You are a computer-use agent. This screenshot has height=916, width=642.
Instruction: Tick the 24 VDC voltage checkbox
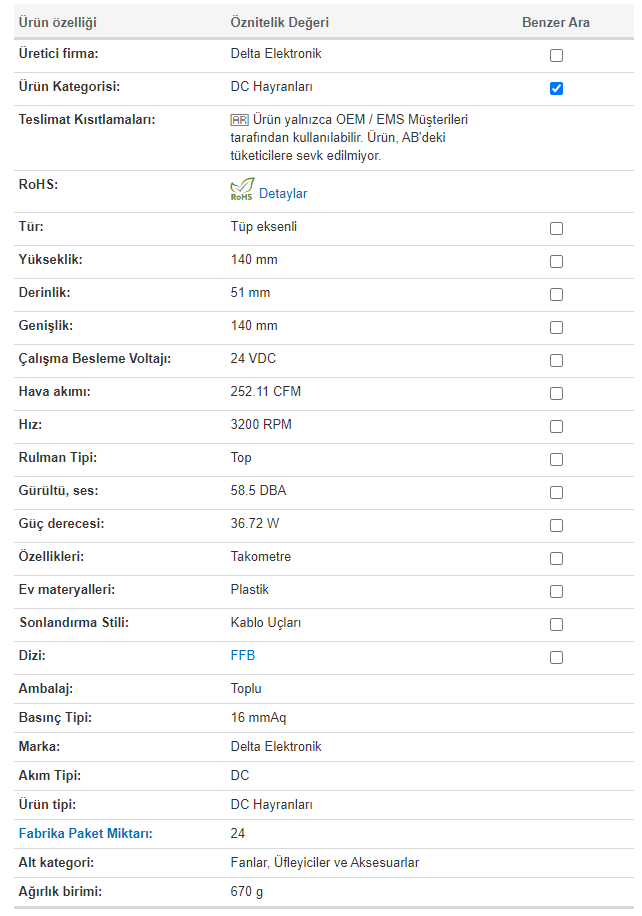click(x=556, y=360)
